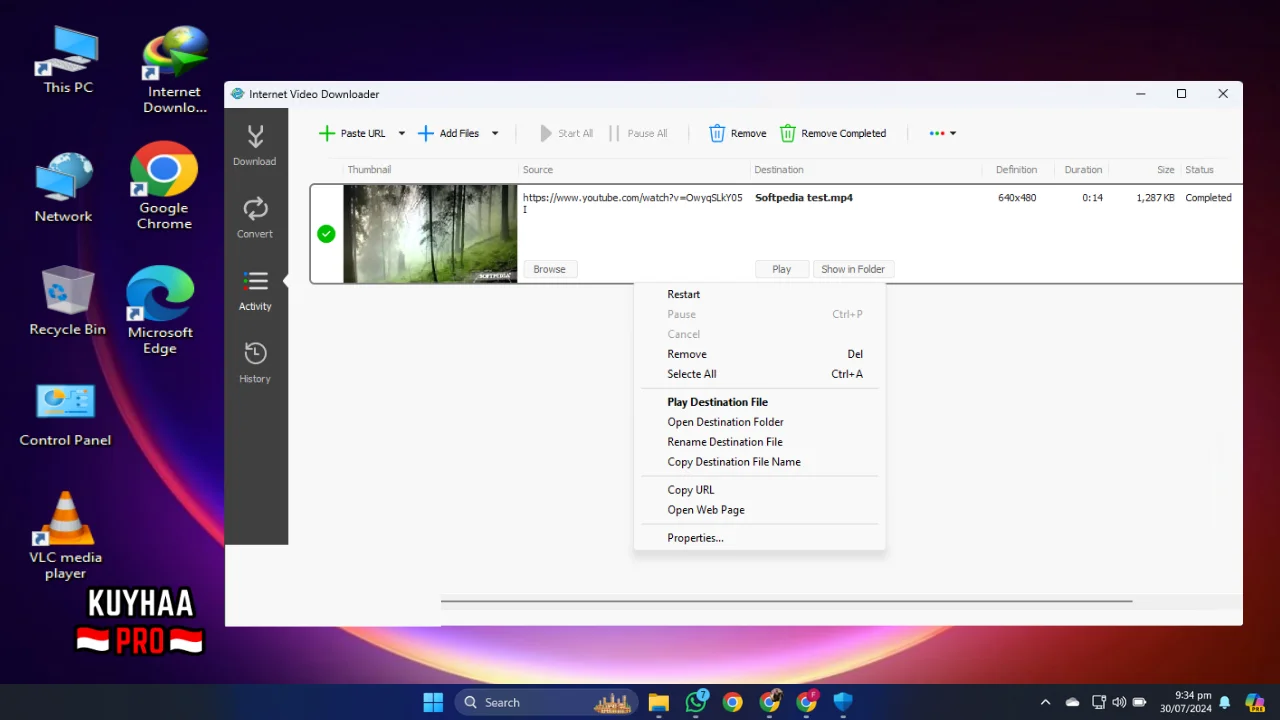The width and height of the screenshot is (1280, 720).
Task: Select the Activity sidebar section
Action: tap(255, 290)
